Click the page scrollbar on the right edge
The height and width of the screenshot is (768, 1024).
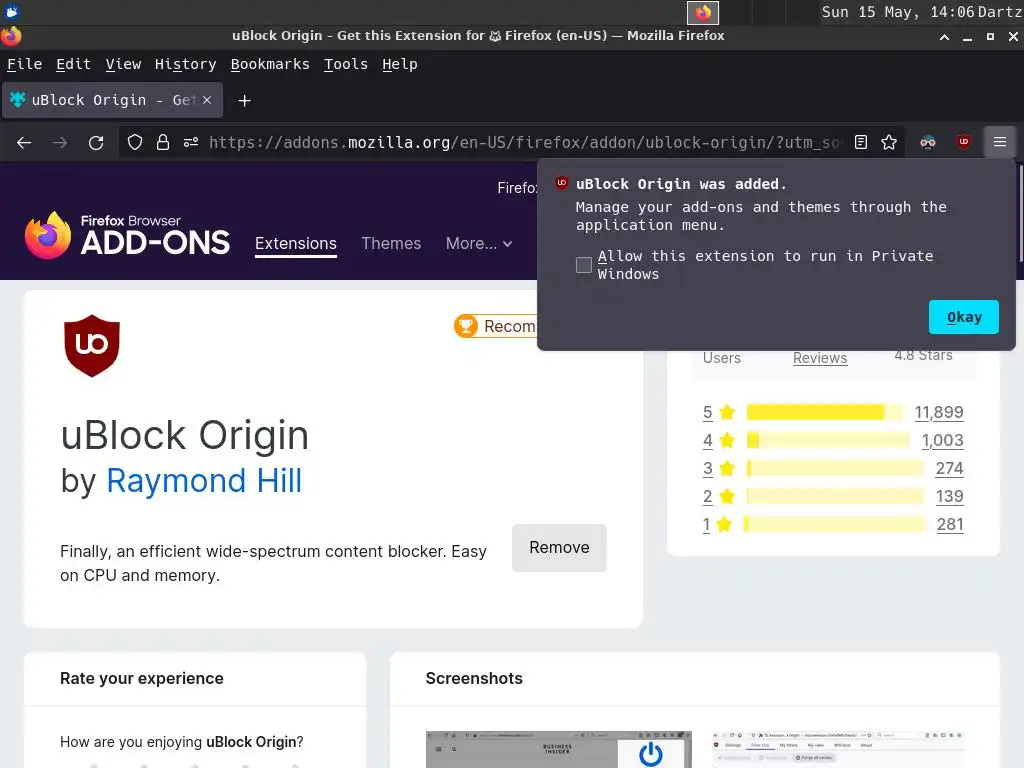tap(1020, 212)
